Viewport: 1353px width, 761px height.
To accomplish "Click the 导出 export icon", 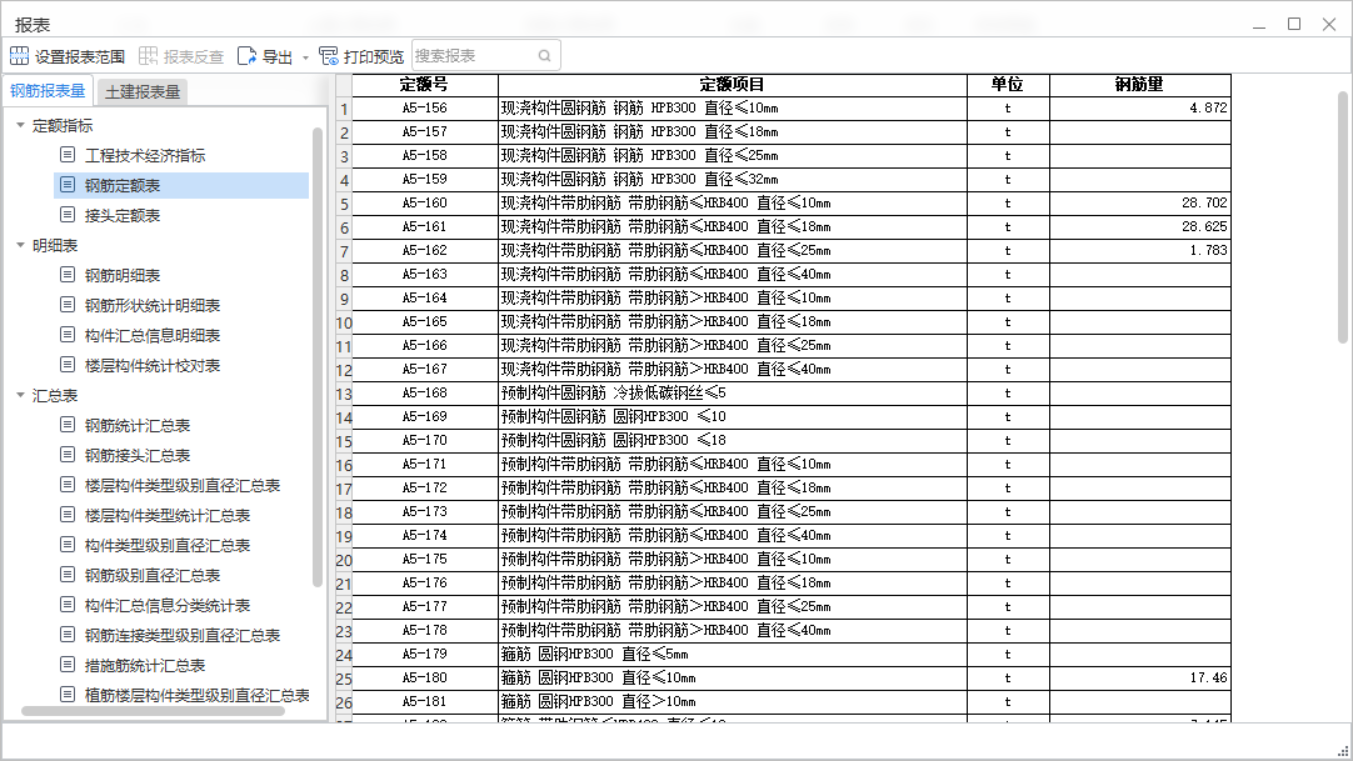I will click(x=247, y=56).
